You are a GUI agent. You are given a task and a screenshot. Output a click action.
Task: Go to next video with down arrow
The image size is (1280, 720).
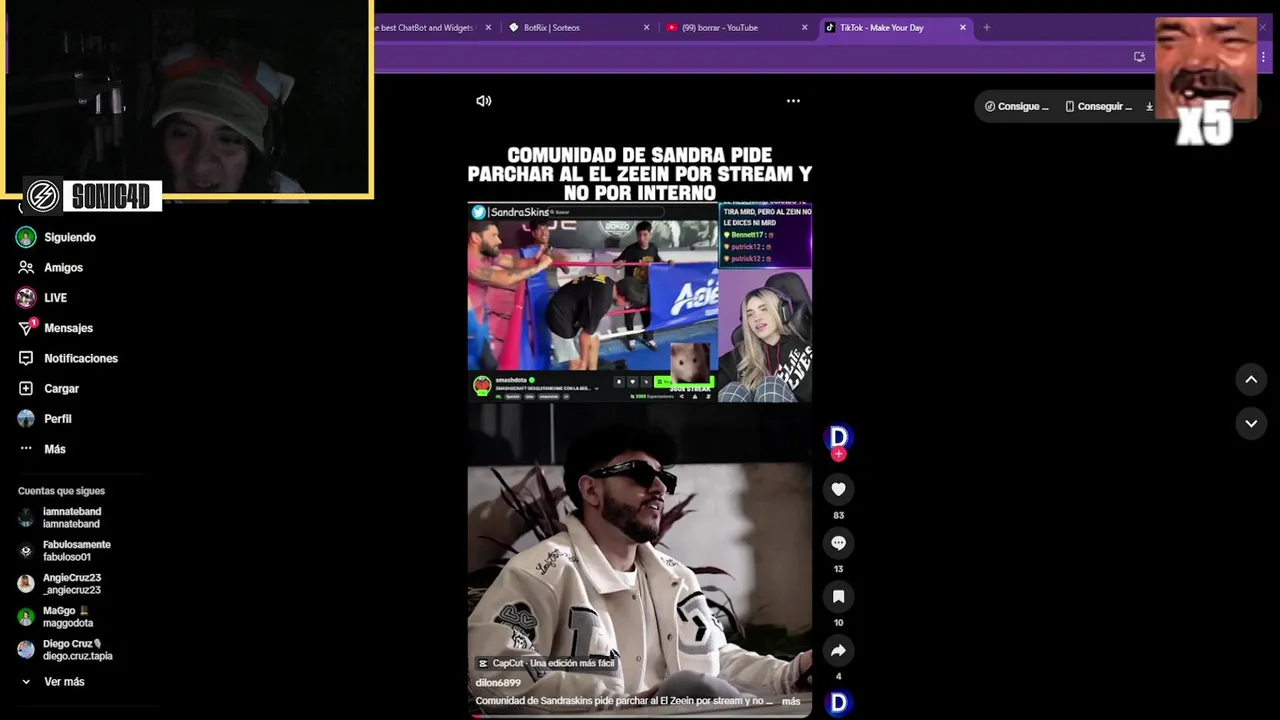tap(1251, 424)
